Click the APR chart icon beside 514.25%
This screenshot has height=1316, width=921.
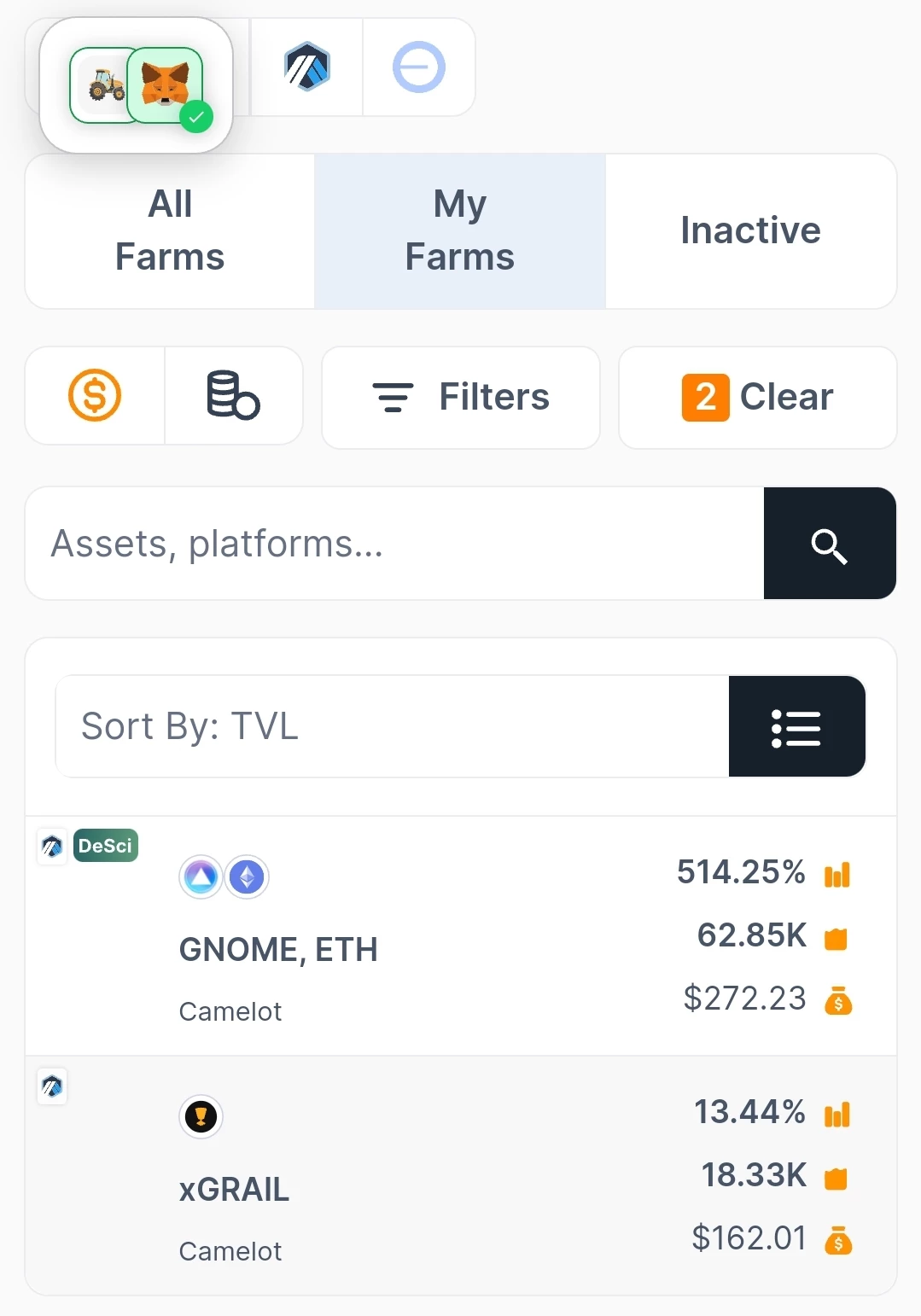click(x=837, y=874)
